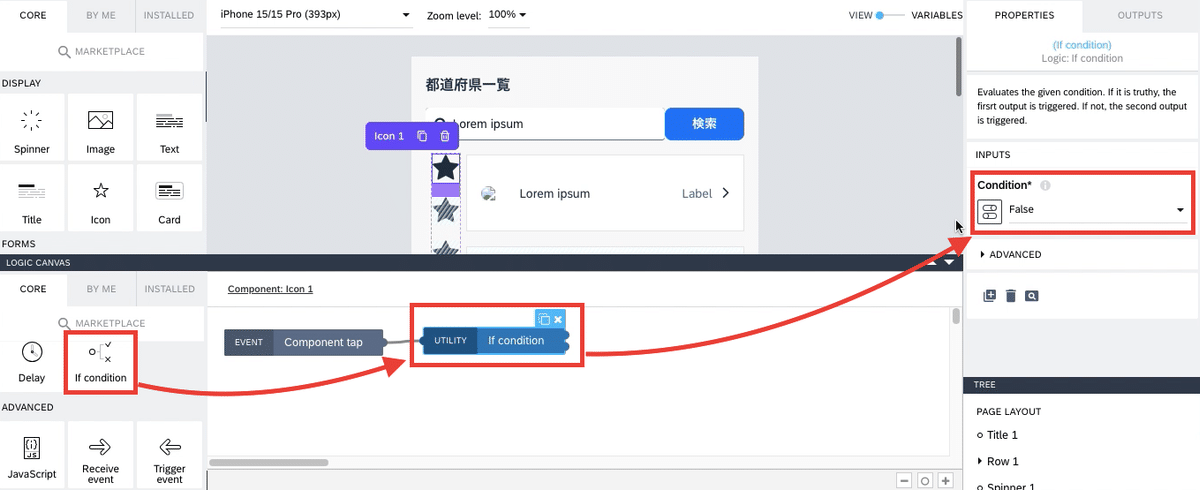Open the Marketplace in the logic library

[x=101, y=323]
